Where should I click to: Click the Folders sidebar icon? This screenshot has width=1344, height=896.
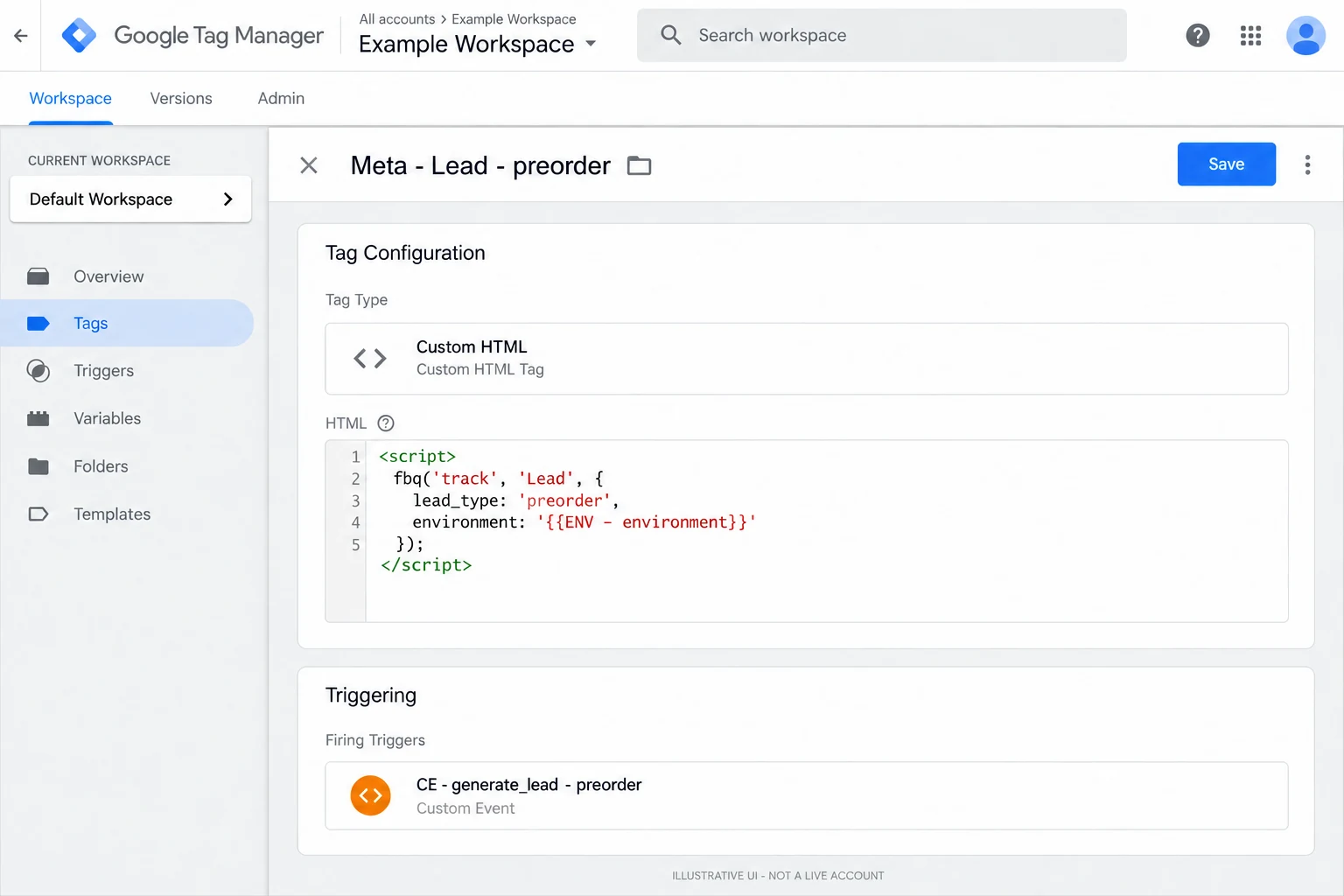tap(38, 466)
